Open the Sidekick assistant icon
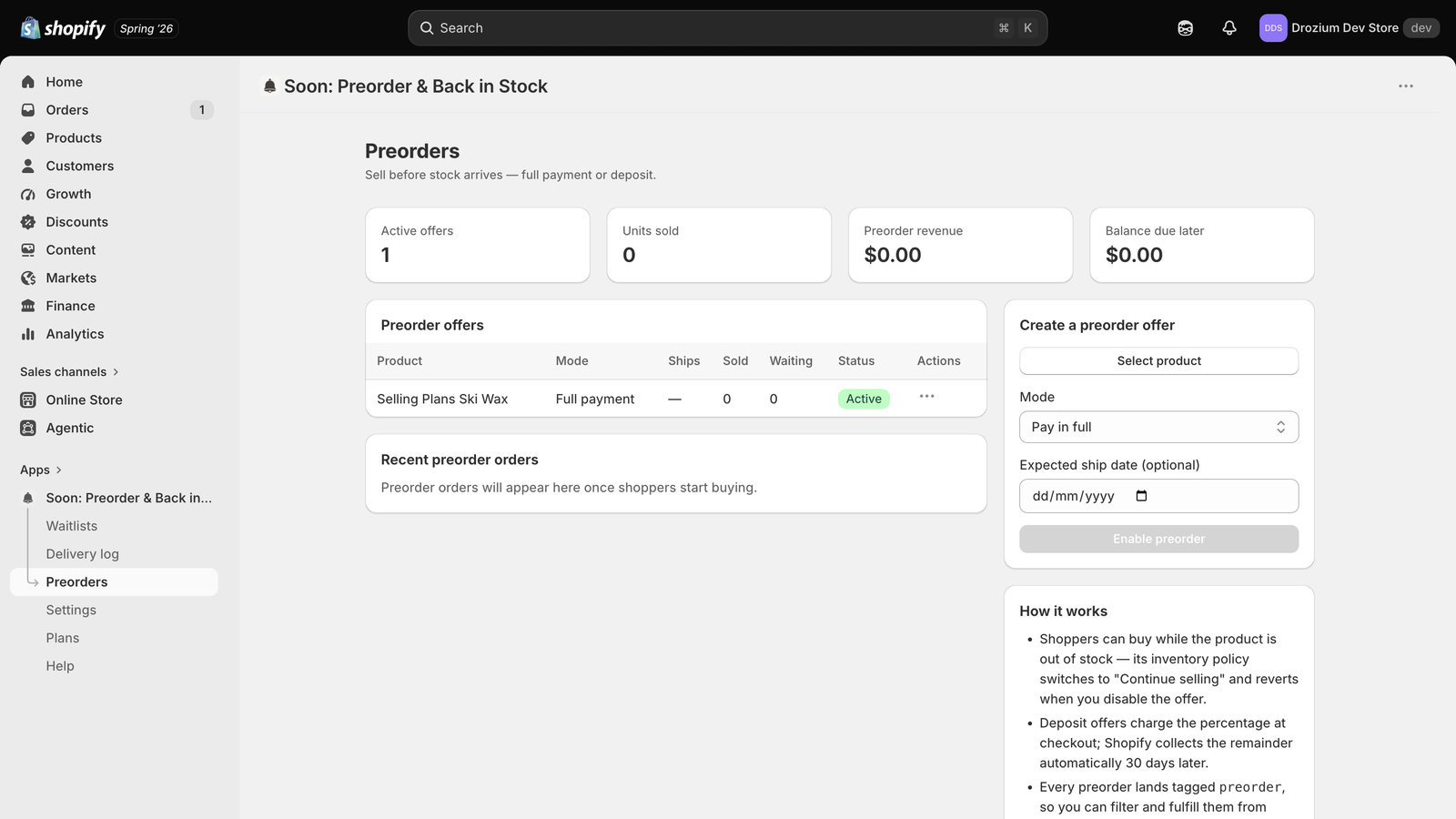Image resolution: width=1456 pixels, height=819 pixels. (x=1185, y=28)
